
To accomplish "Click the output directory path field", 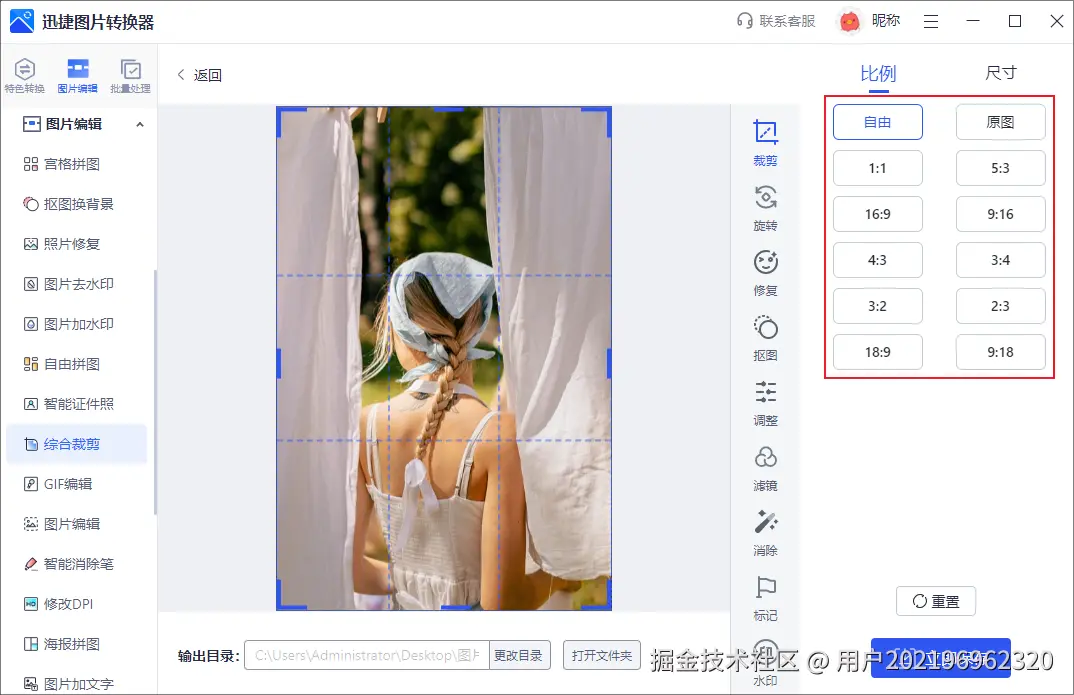I will (367, 655).
